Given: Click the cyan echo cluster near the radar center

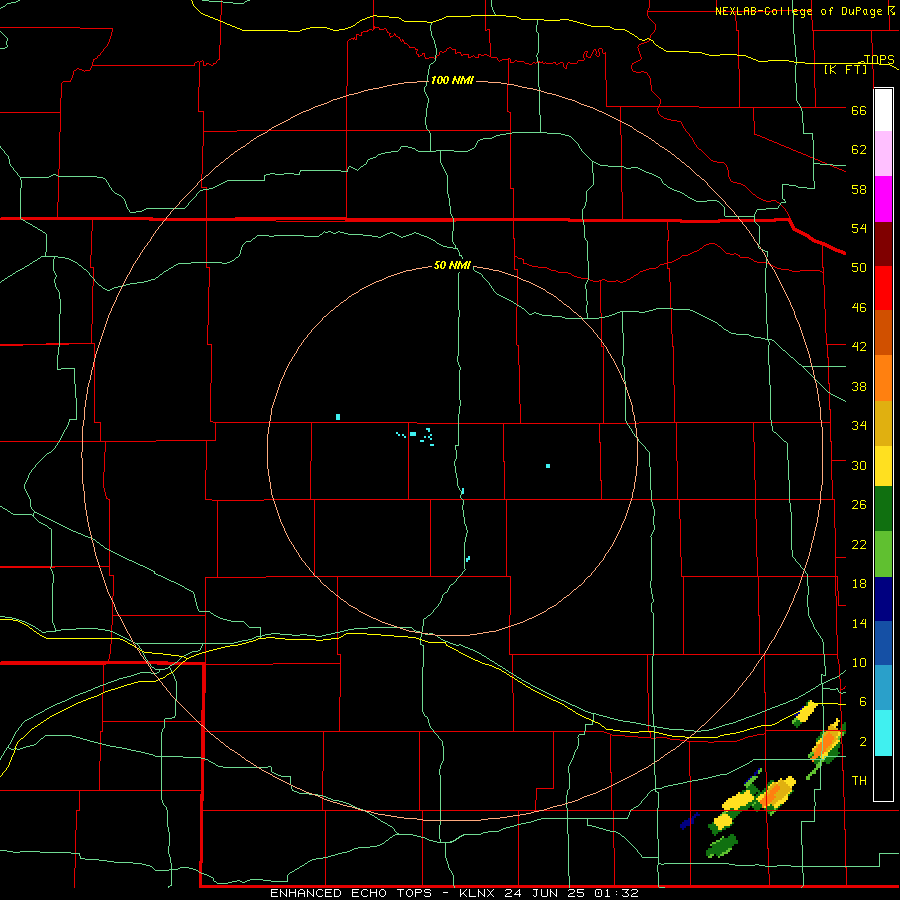Looking at the screenshot, I should [x=416, y=436].
